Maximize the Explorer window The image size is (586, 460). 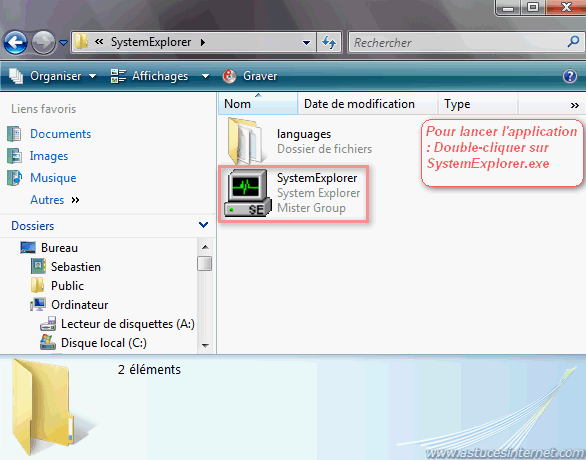pos(533,7)
